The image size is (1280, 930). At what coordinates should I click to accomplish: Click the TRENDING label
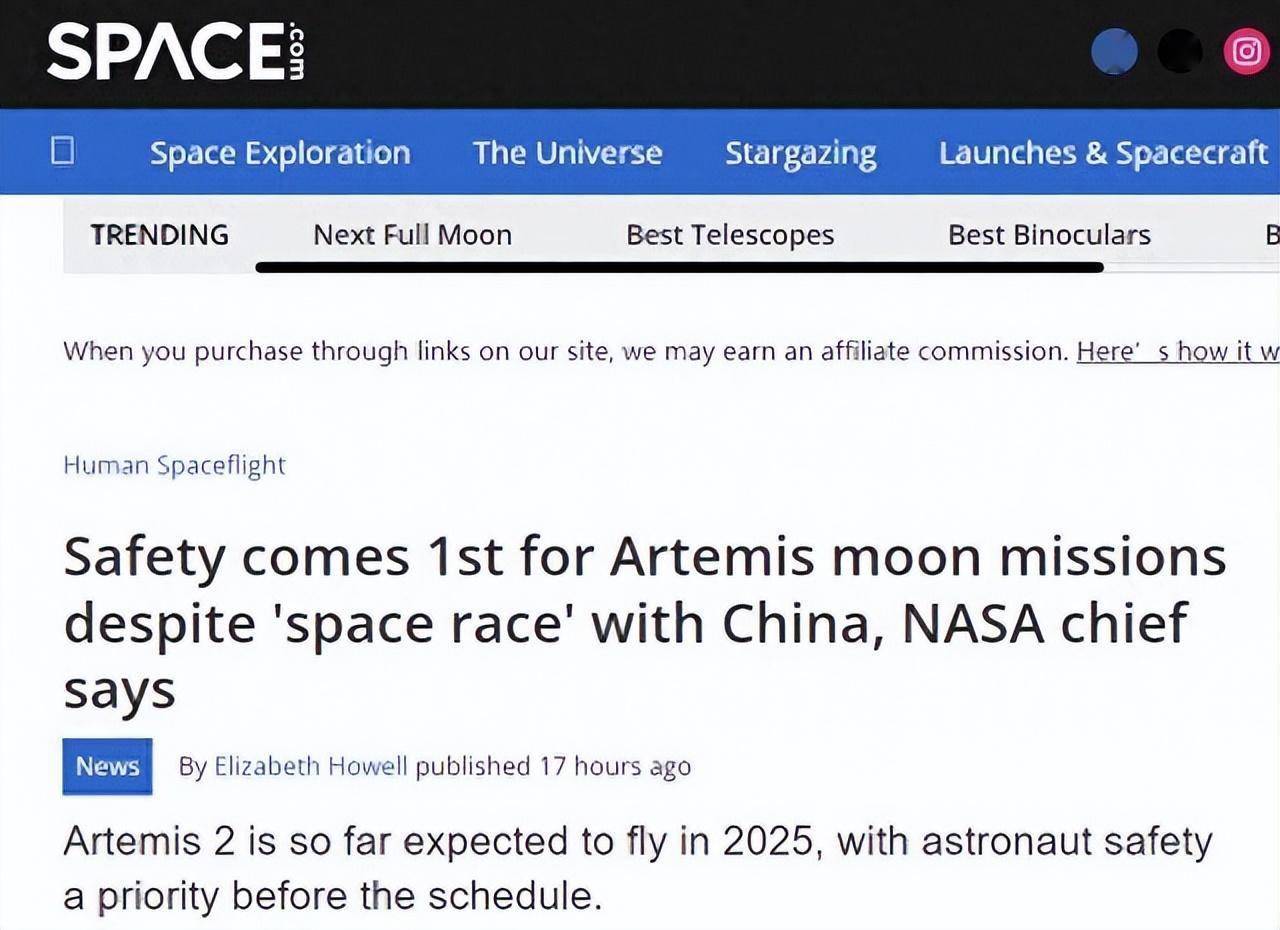[160, 234]
